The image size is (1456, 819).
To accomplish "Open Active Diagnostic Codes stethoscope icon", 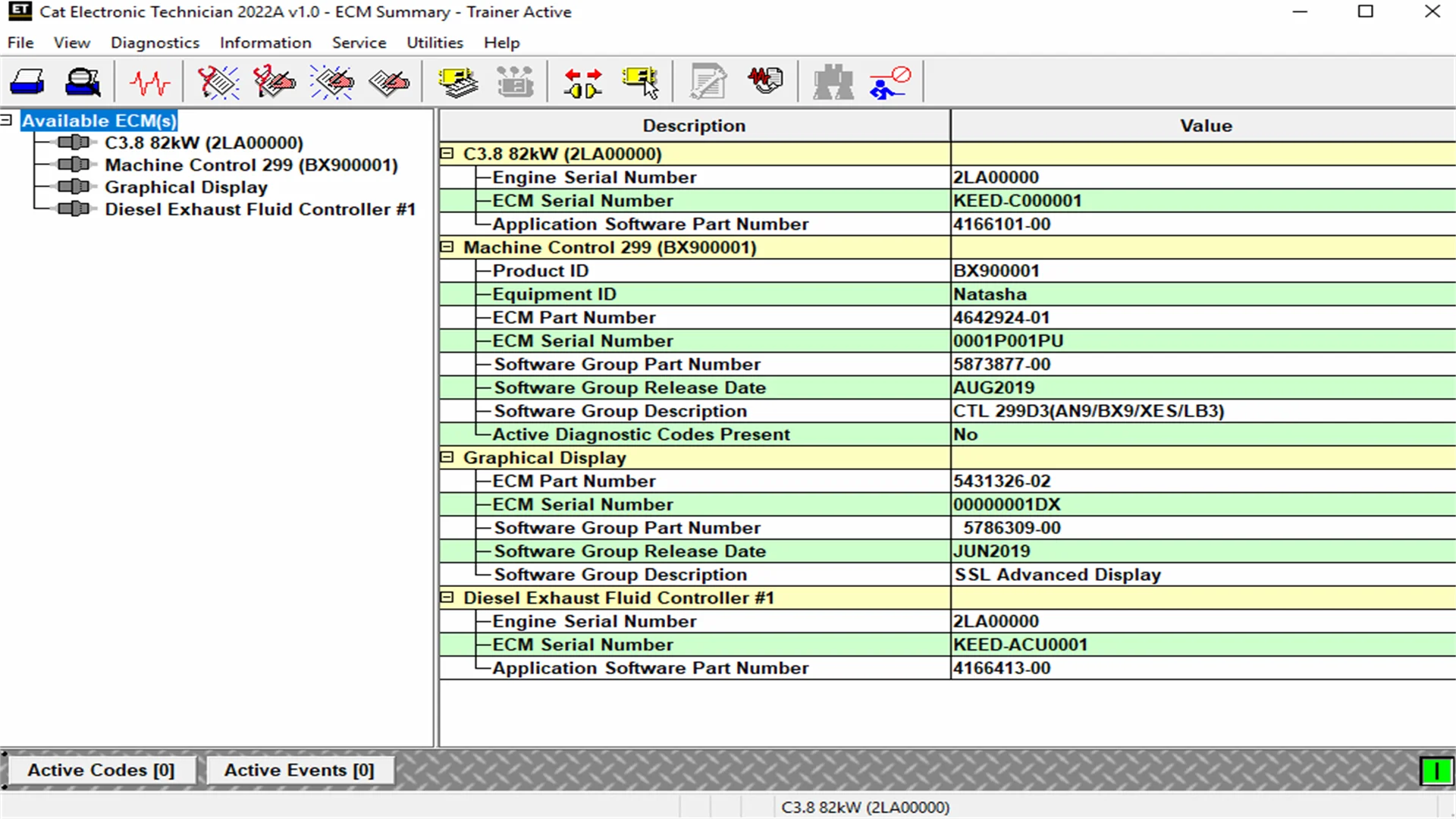I will (x=218, y=82).
